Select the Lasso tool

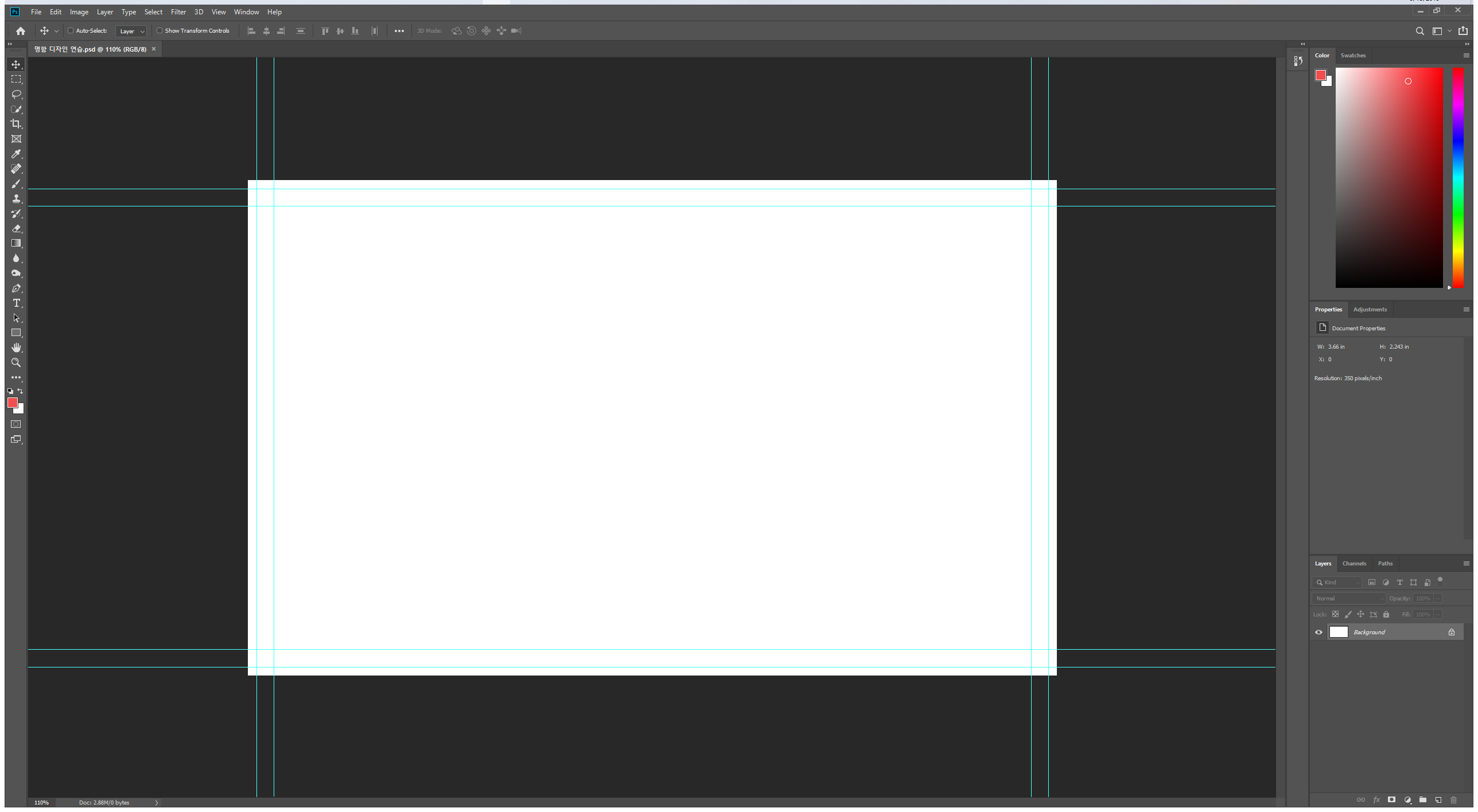pyautogui.click(x=16, y=94)
